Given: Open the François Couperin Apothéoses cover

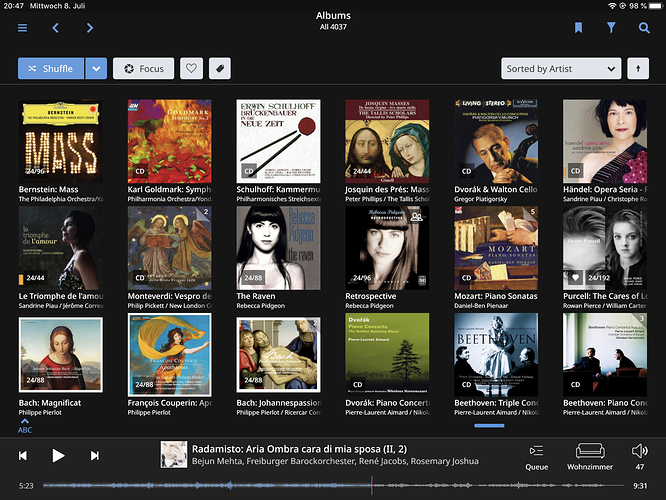Looking at the screenshot, I should [169, 355].
